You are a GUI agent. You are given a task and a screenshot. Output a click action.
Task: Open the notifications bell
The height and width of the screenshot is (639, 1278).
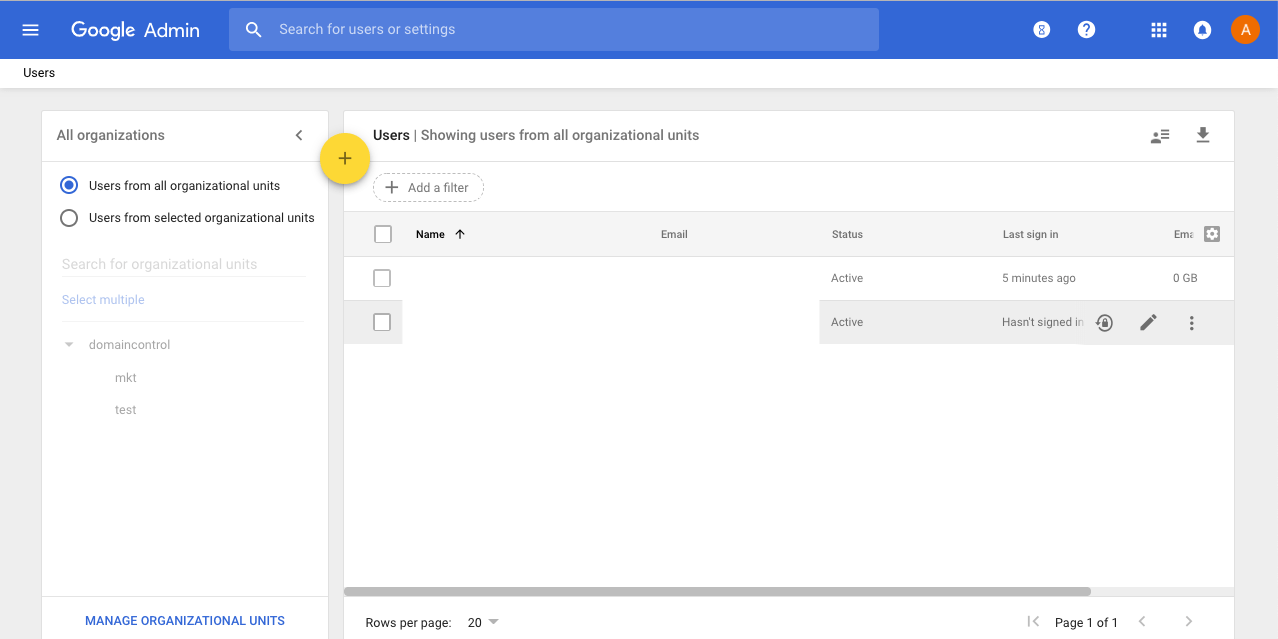point(1202,30)
